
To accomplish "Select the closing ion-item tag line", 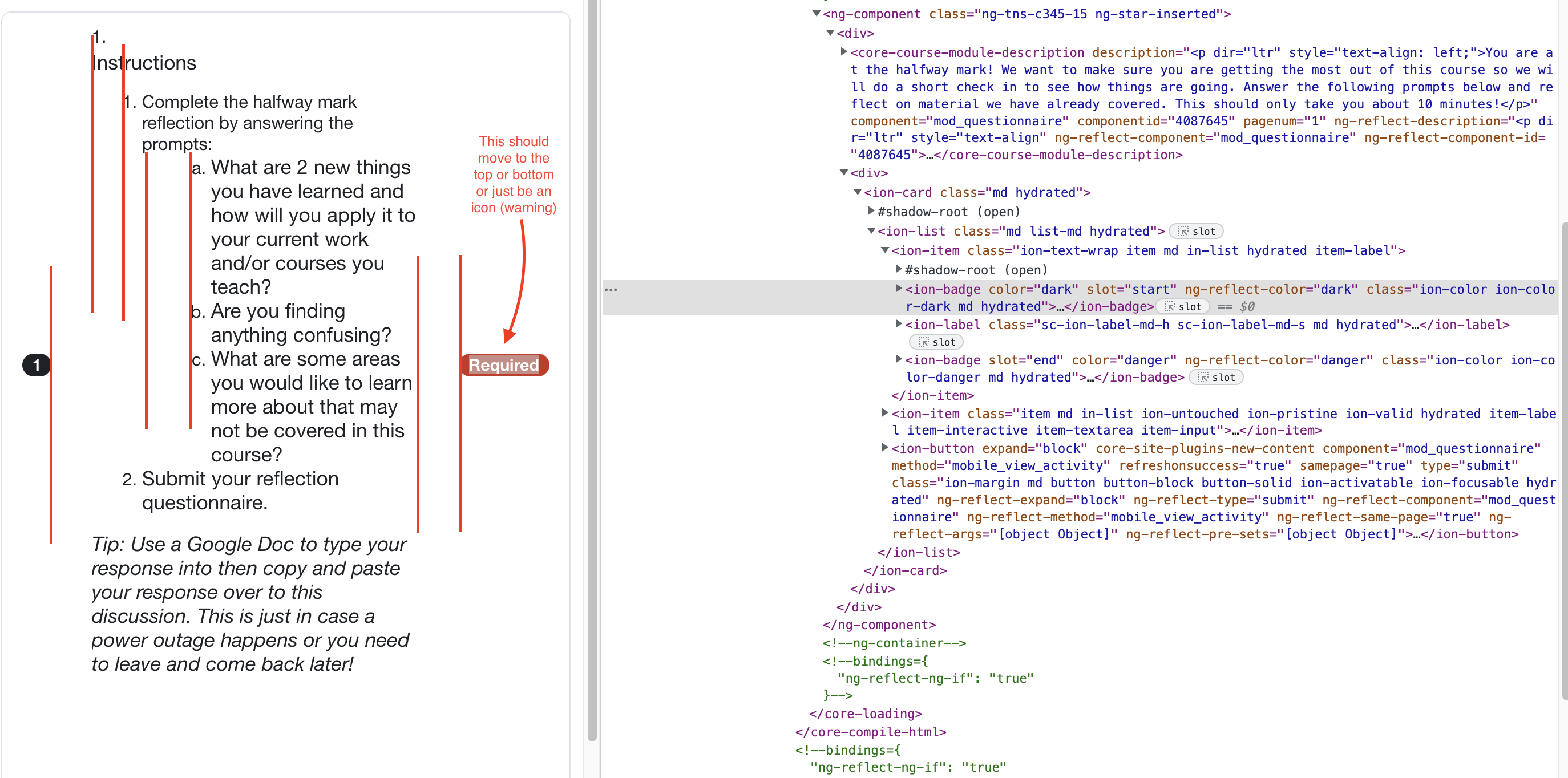I will click(932, 395).
